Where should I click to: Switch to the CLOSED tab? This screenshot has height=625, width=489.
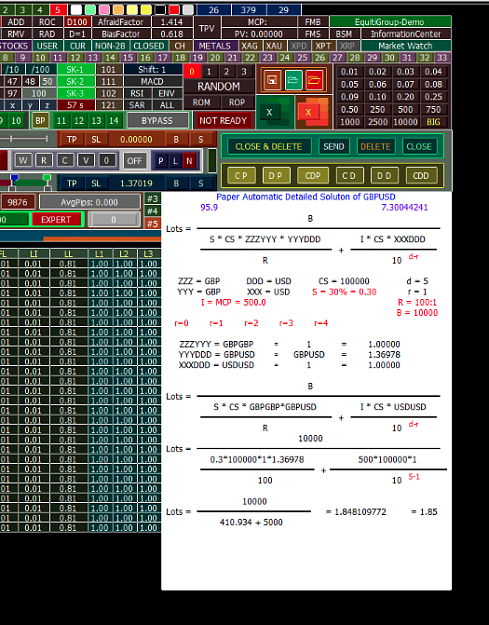[x=149, y=46]
